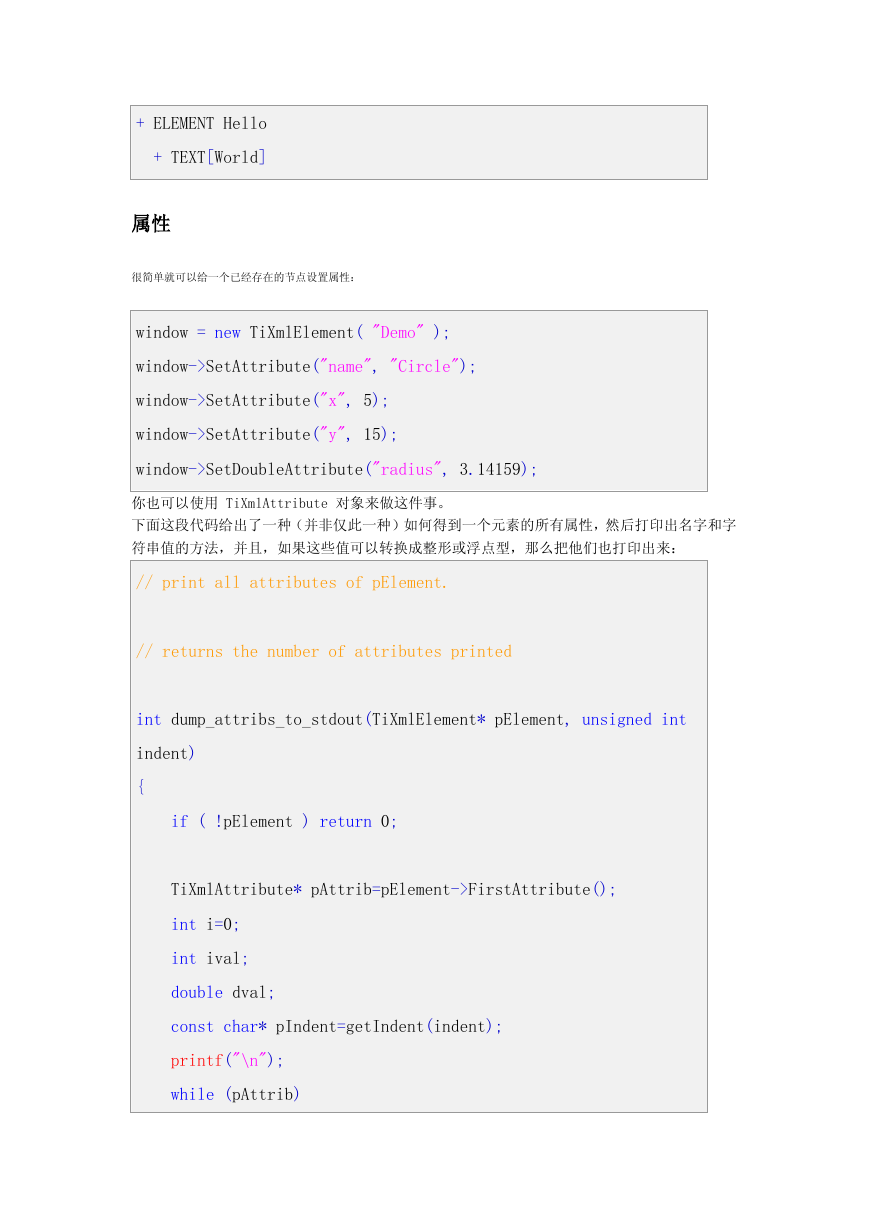Click the sentence mentioning TiXmlAttribute 对象
869x1228 pixels.
coord(289,503)
